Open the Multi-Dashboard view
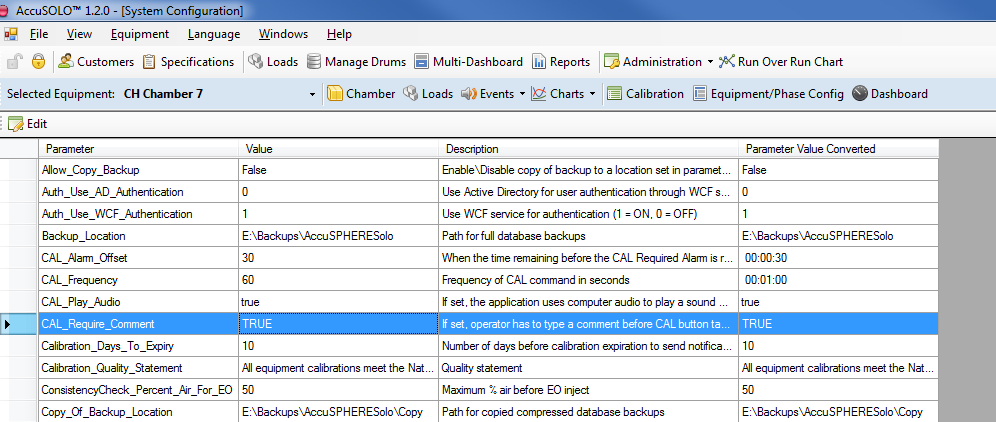 tap(468, 62)
